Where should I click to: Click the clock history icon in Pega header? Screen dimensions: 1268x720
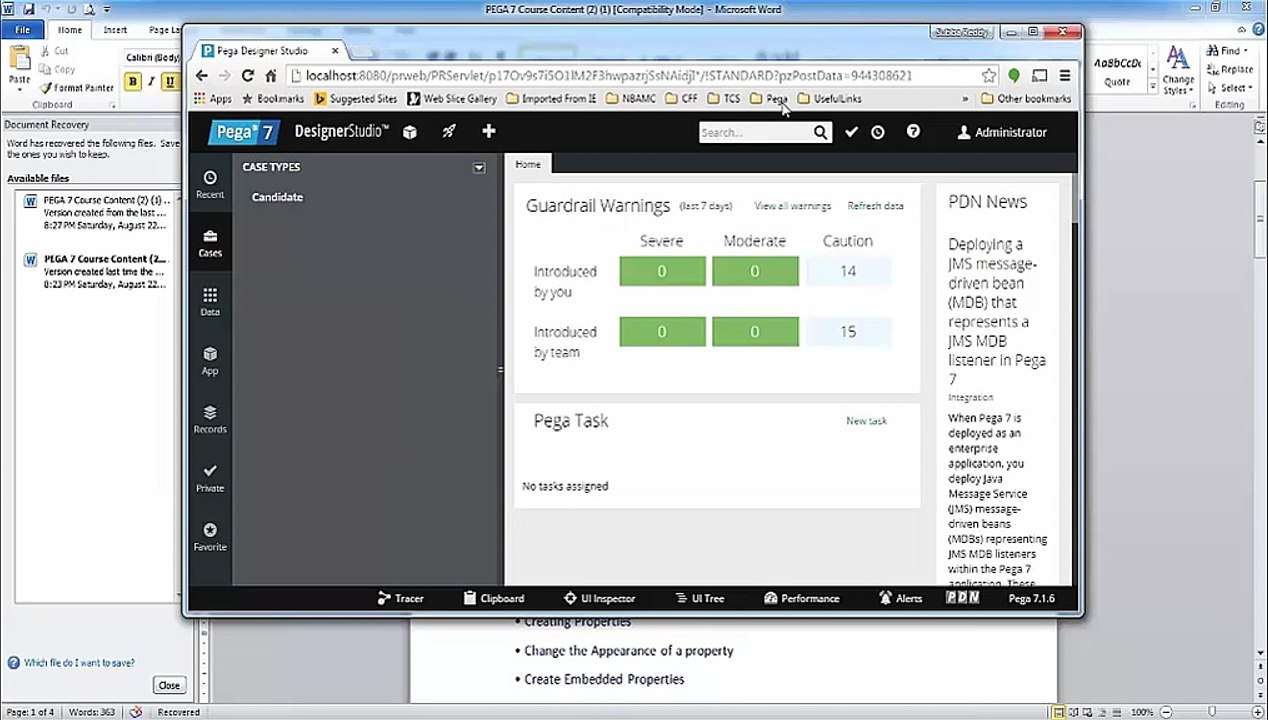coord(877,132)
